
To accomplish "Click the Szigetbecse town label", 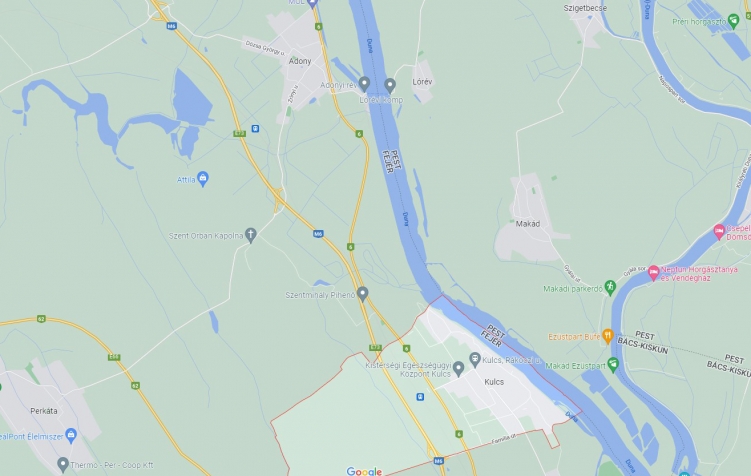I will (x=585, y=8).
